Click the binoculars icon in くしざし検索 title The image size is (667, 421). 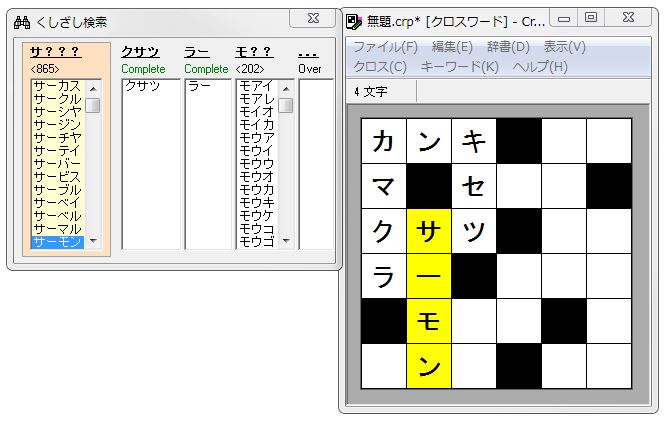click(x=22, y=22)
